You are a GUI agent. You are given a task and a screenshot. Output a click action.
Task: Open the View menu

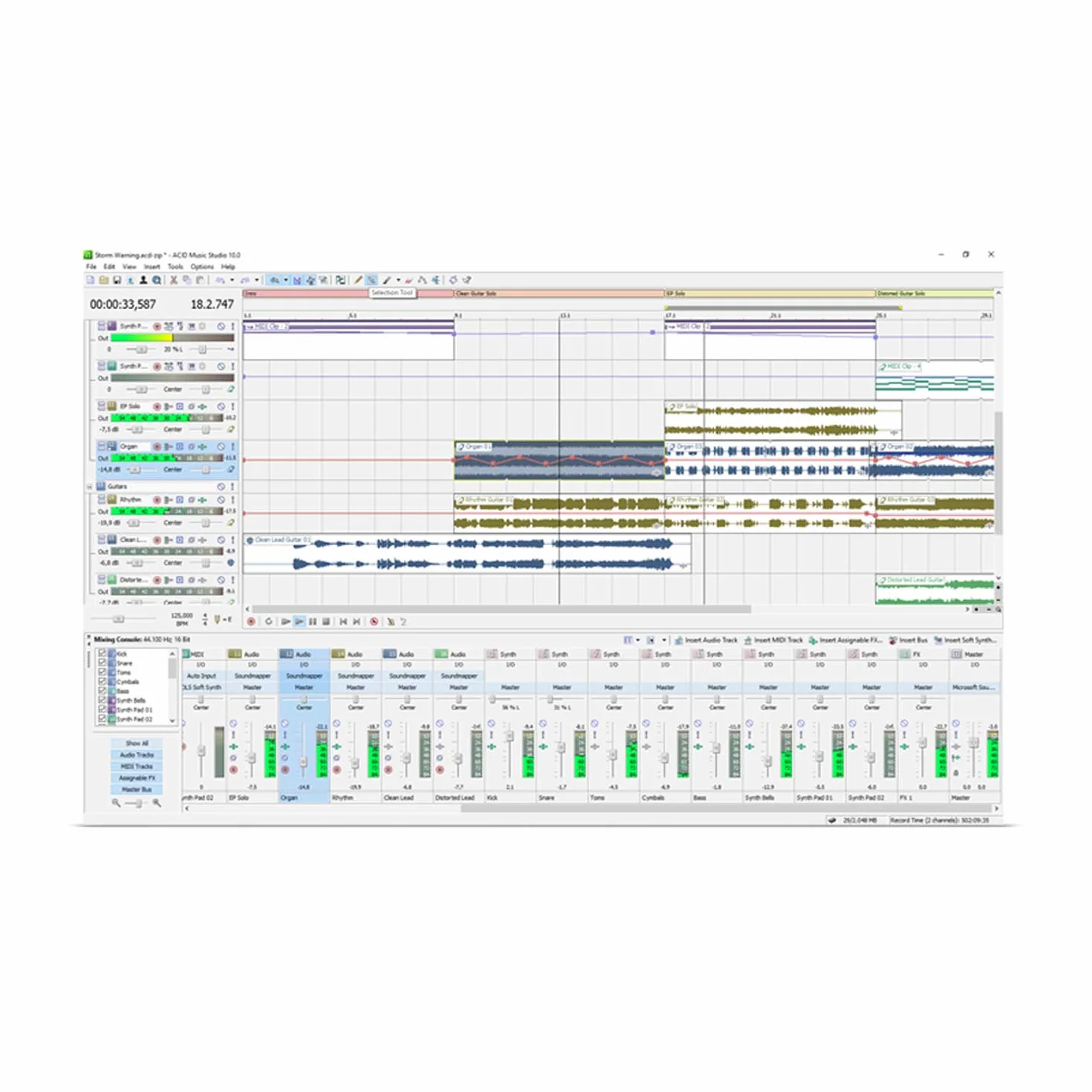pyautogui.click(x=129, y=267)
